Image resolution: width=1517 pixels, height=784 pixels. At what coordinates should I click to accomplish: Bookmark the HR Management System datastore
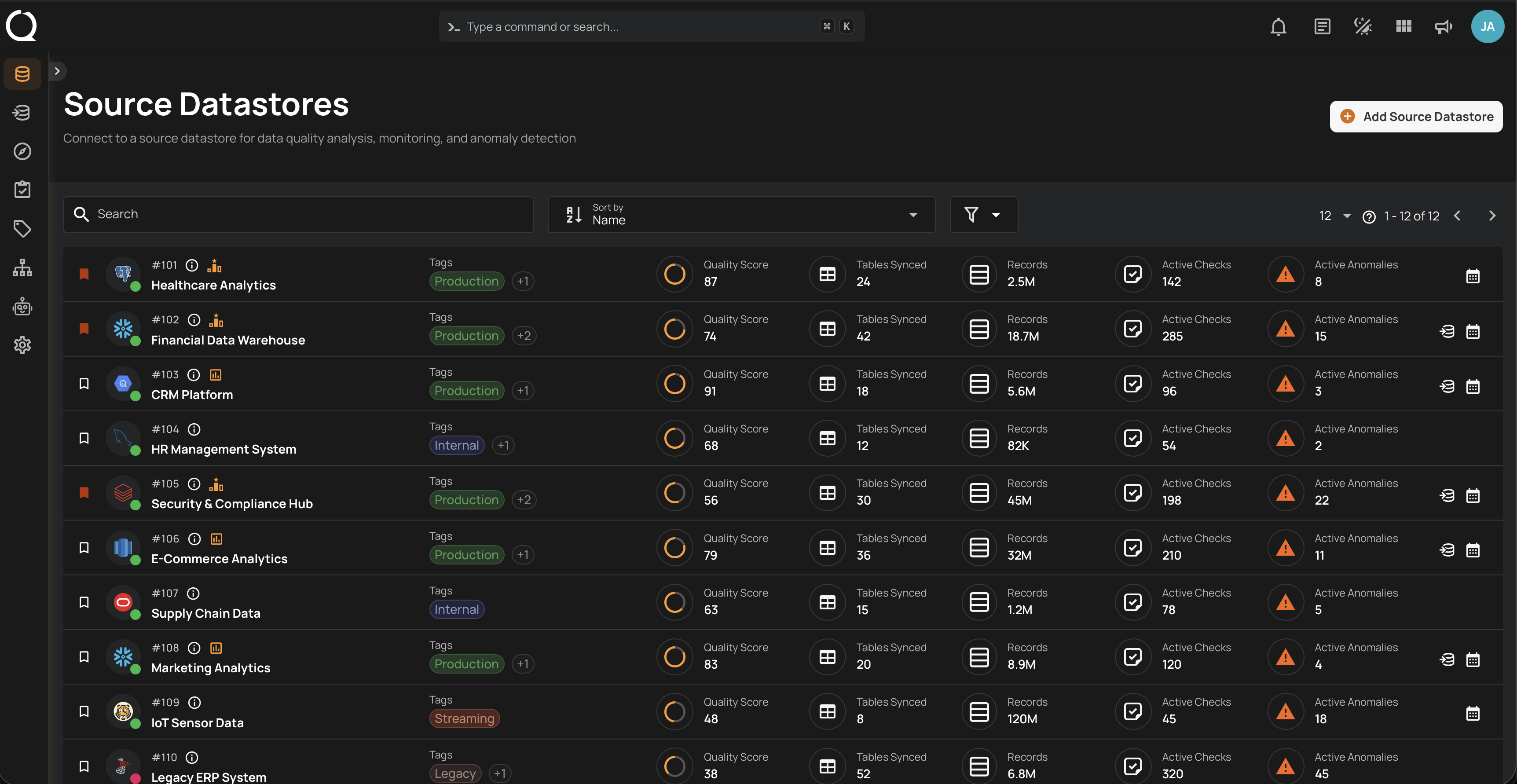click(84, 438)
